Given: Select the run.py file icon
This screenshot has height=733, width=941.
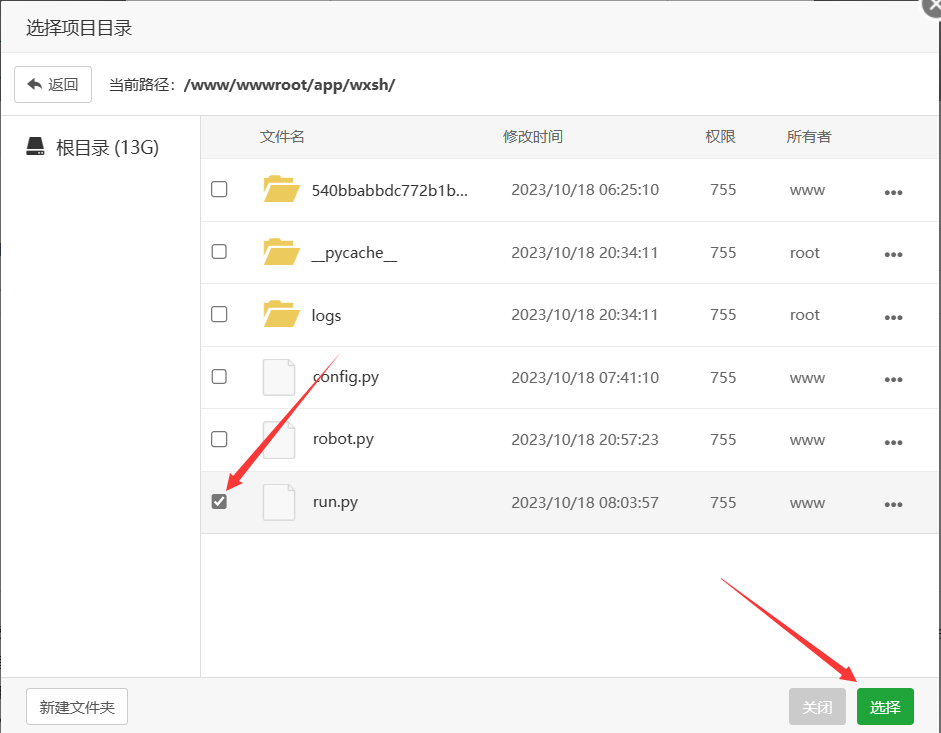Looking at the screenshot, I should [x=279, y=502].
